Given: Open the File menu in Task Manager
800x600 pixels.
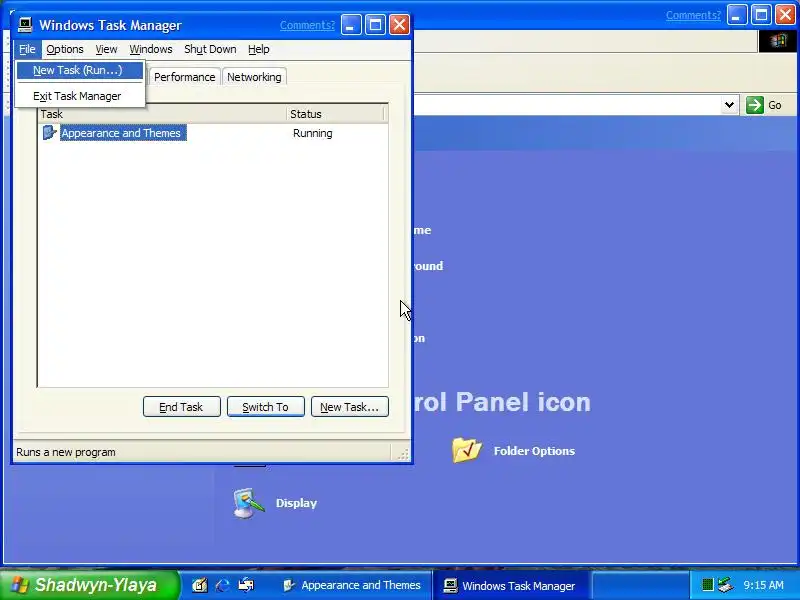Looking at the screenshot, I should 27,49.
